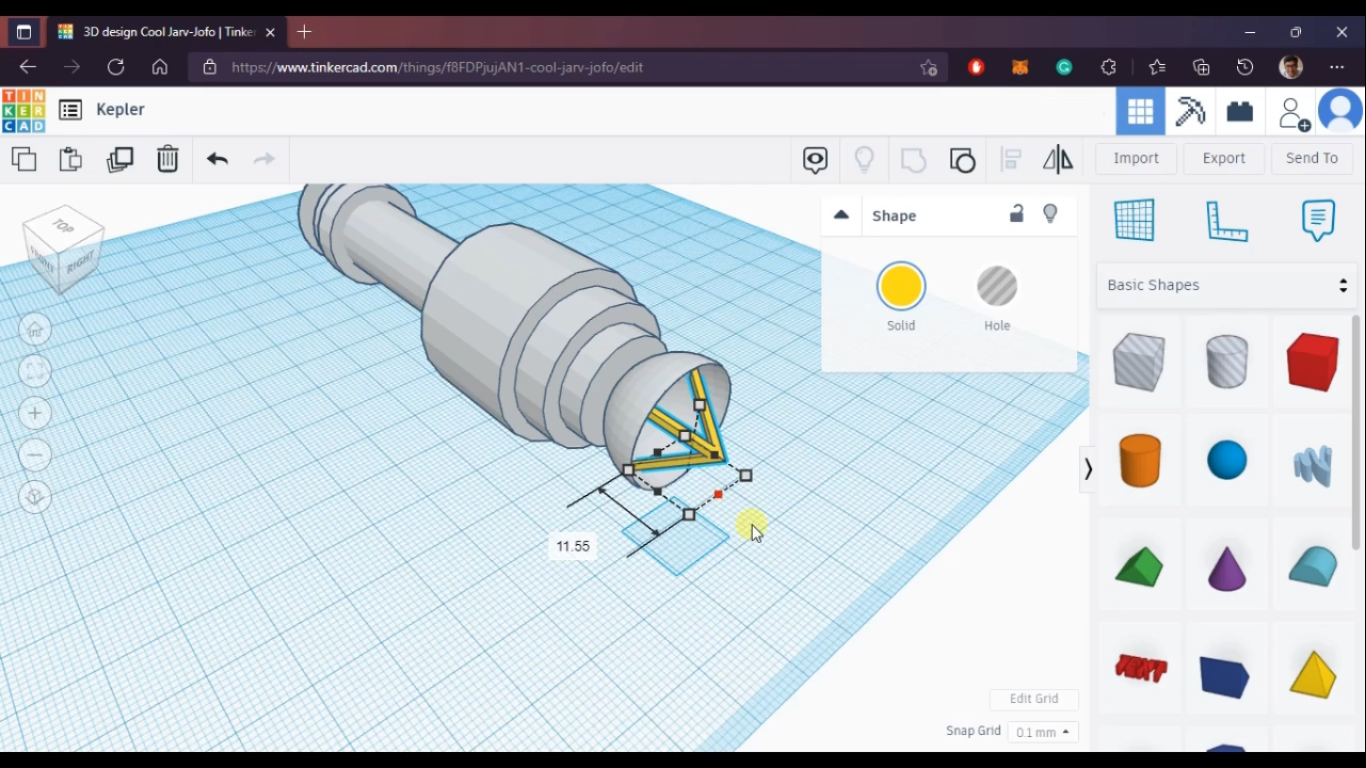The image size is (1366, 768).
Task: Pick the Box hole shape
Action: point(1139,361)
